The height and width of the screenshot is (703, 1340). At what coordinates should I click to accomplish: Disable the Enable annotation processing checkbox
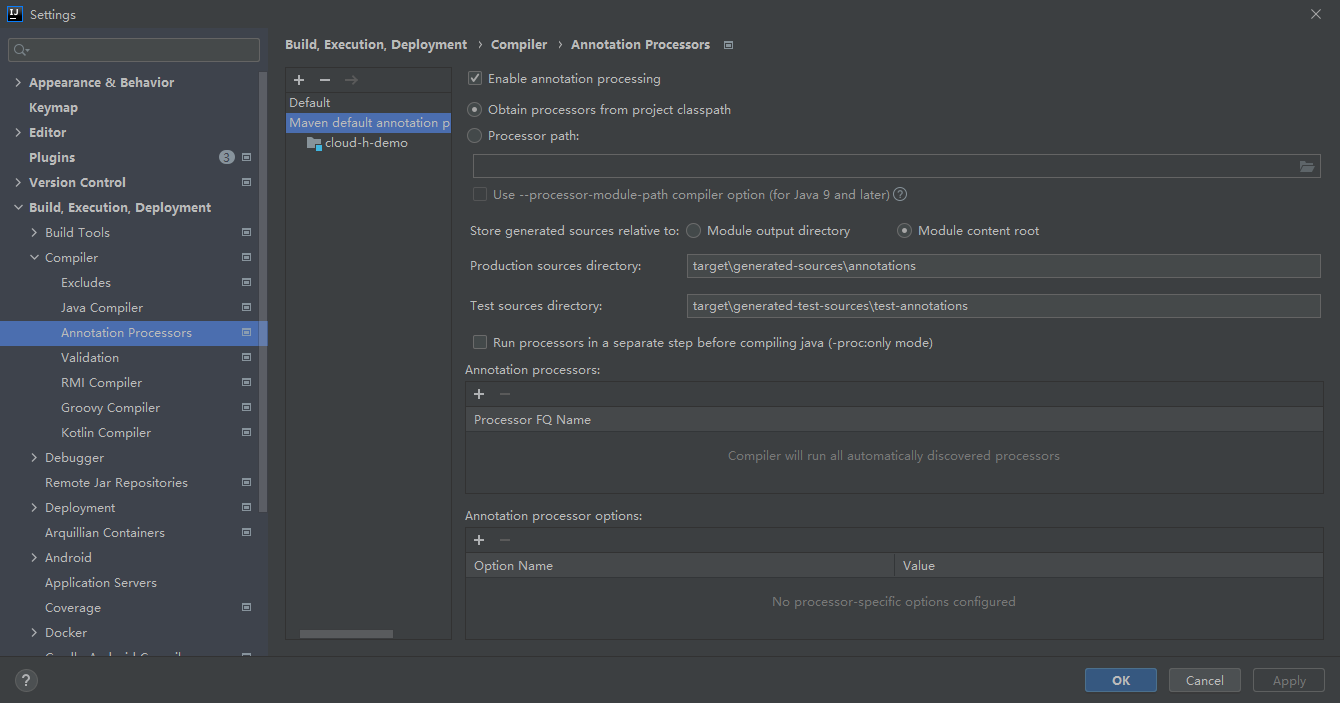476,78
